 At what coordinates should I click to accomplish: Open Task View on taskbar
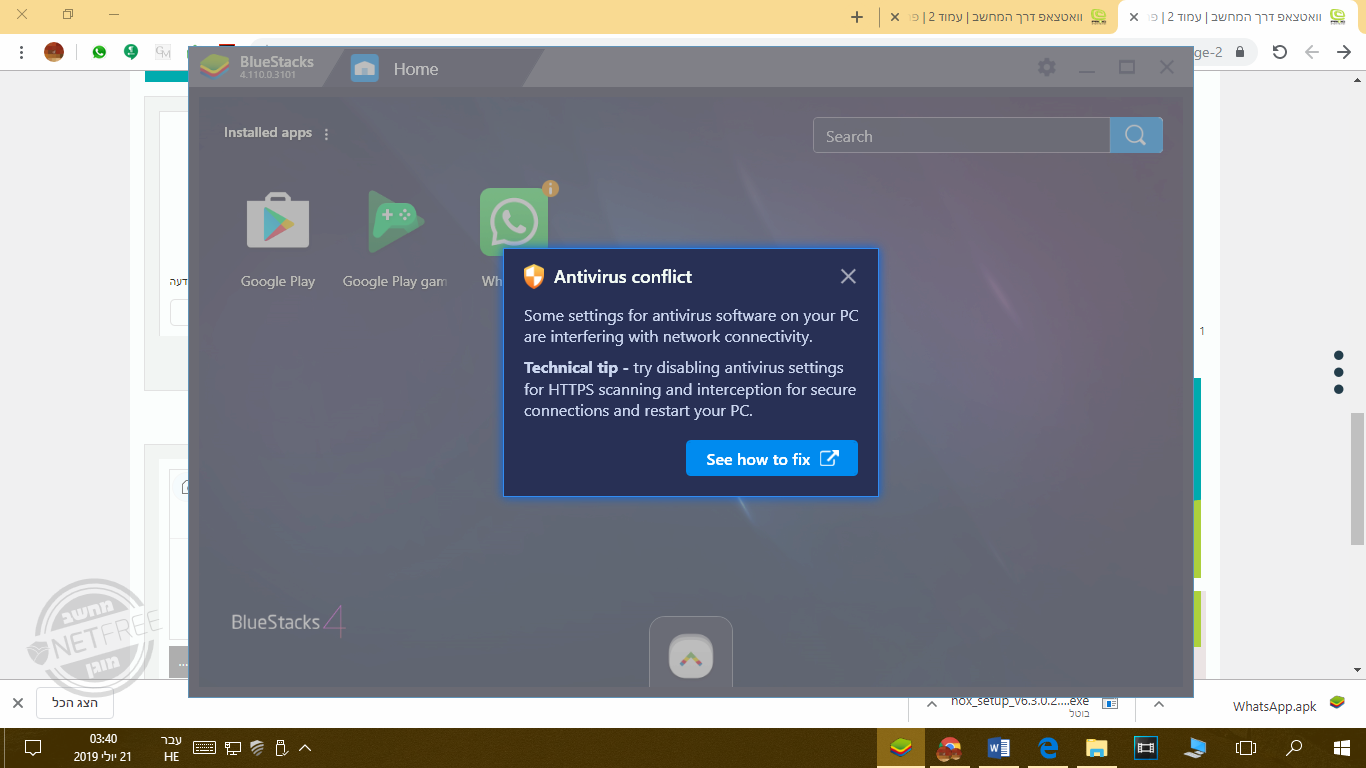(1246, 748)
